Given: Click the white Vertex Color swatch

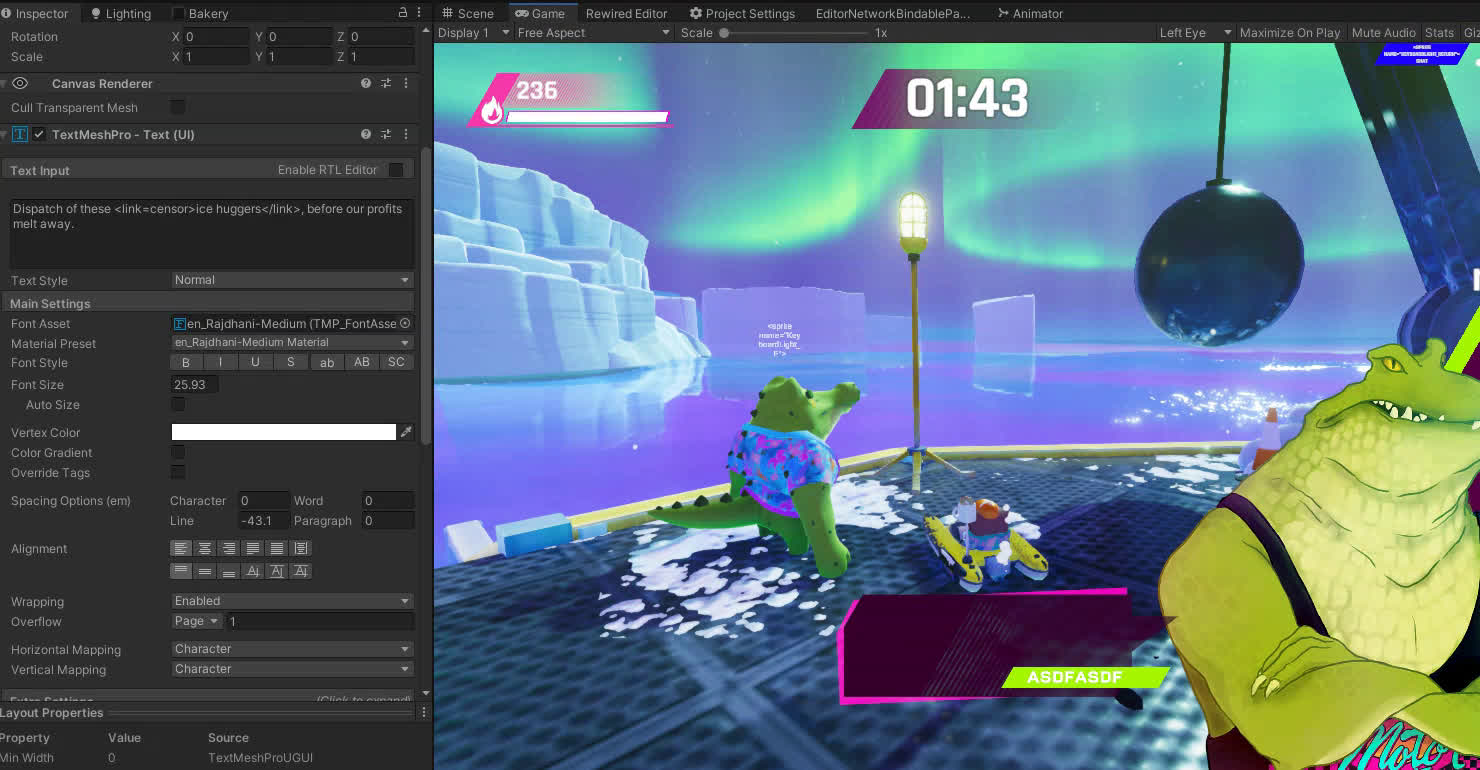Looking at the screenshot, I should point(284,432).
